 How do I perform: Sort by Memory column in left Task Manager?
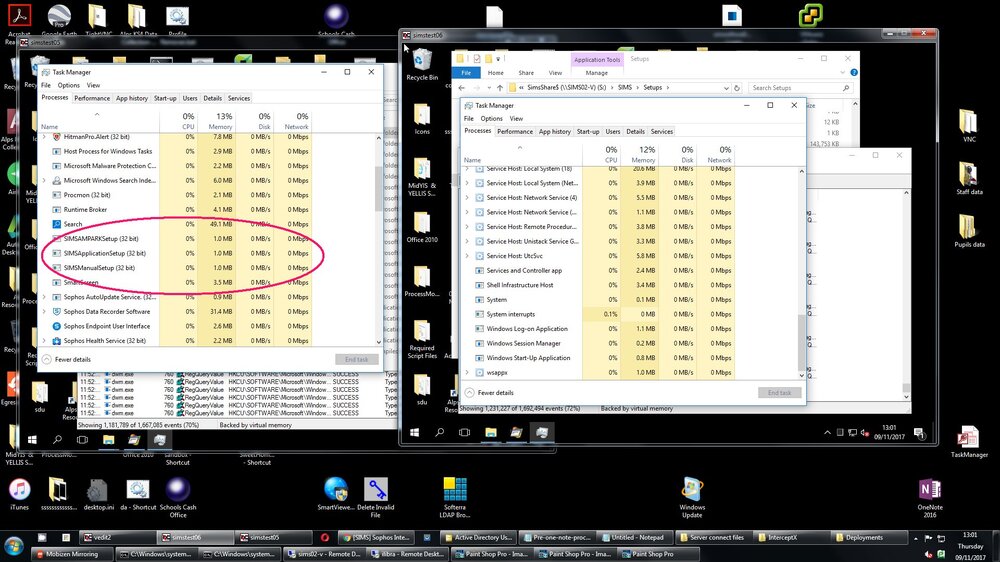[x=216, y=121]
